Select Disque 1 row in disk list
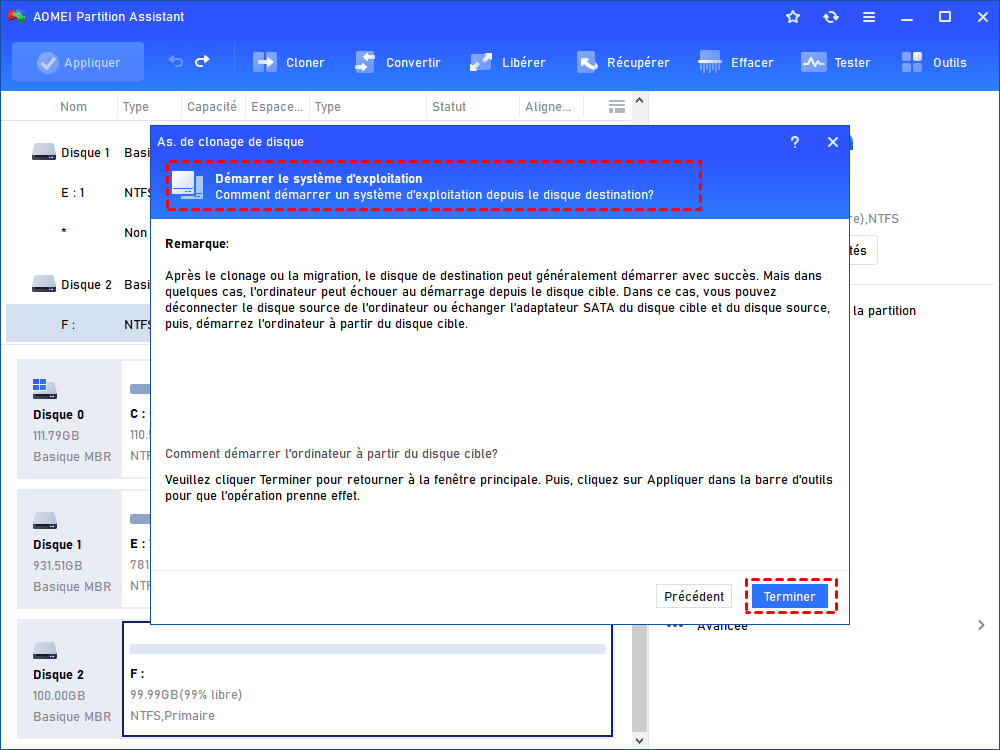1000x750 pixels. [78, 152]
